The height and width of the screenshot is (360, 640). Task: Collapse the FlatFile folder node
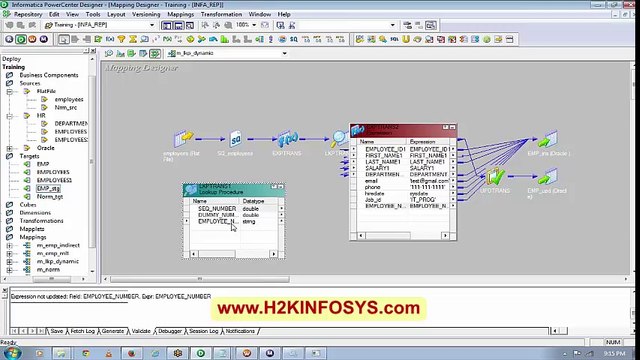pos(9,91)
